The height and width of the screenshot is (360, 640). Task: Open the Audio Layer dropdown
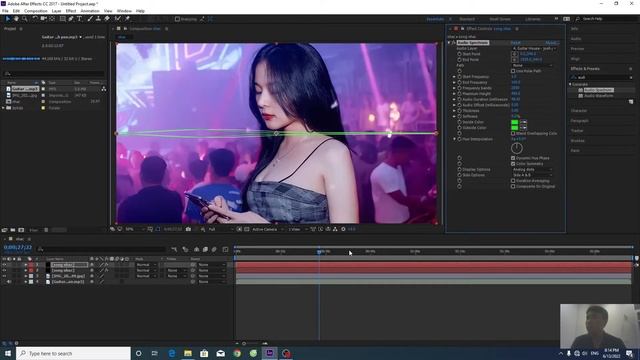point(534,48)
